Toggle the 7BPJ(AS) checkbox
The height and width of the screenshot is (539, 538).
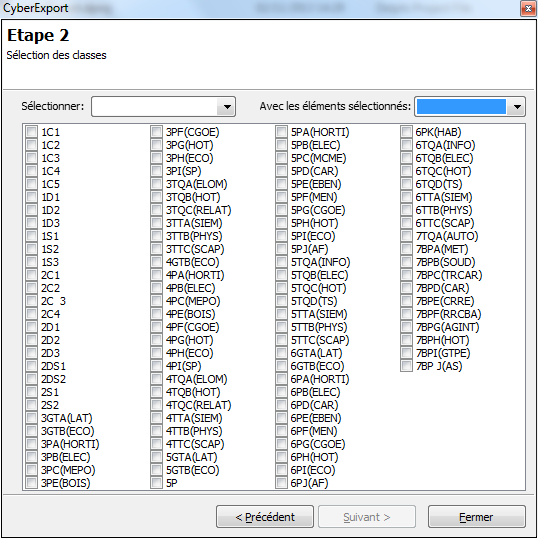click(x=406, y=366)
